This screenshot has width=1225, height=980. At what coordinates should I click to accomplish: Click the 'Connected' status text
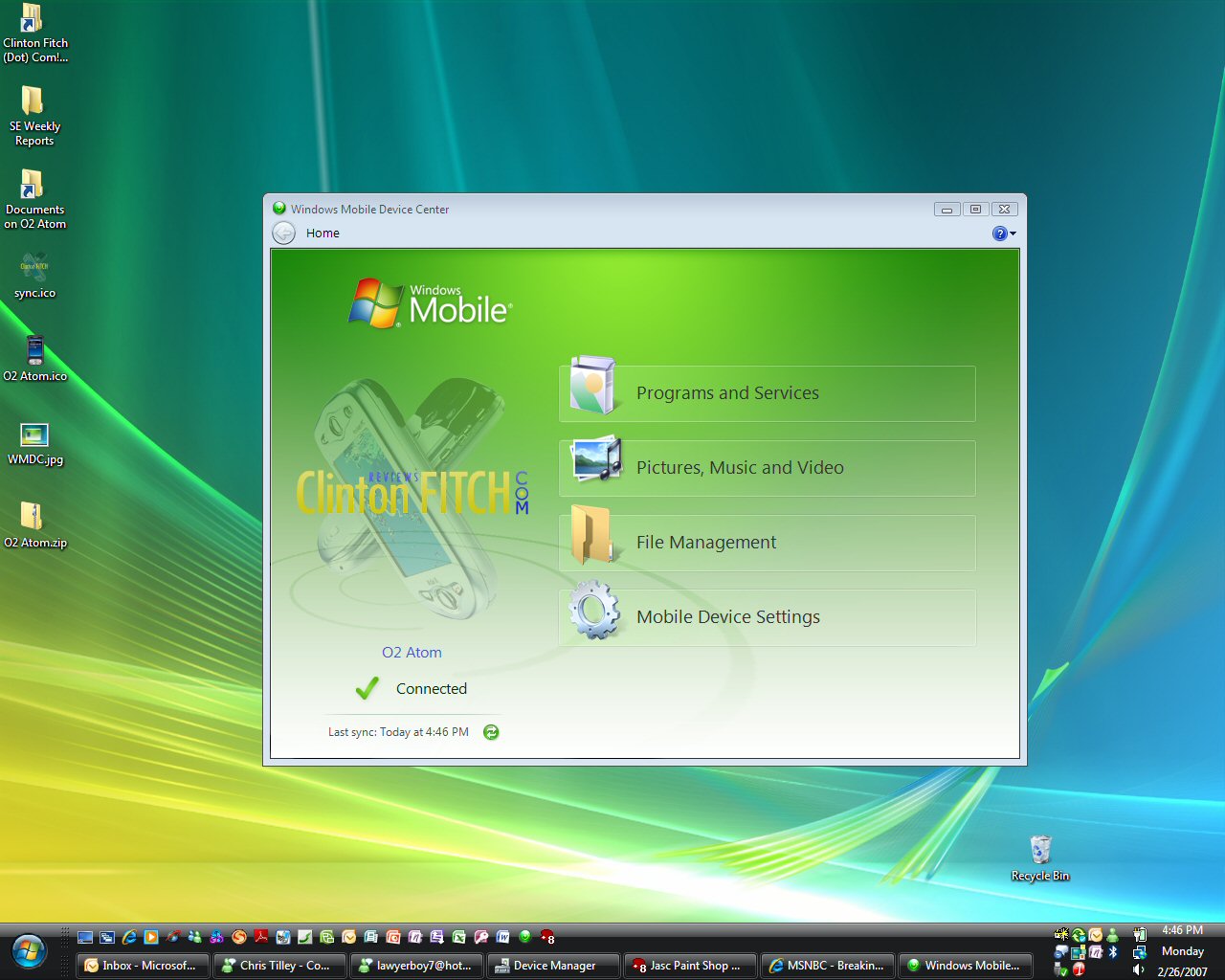432,689
